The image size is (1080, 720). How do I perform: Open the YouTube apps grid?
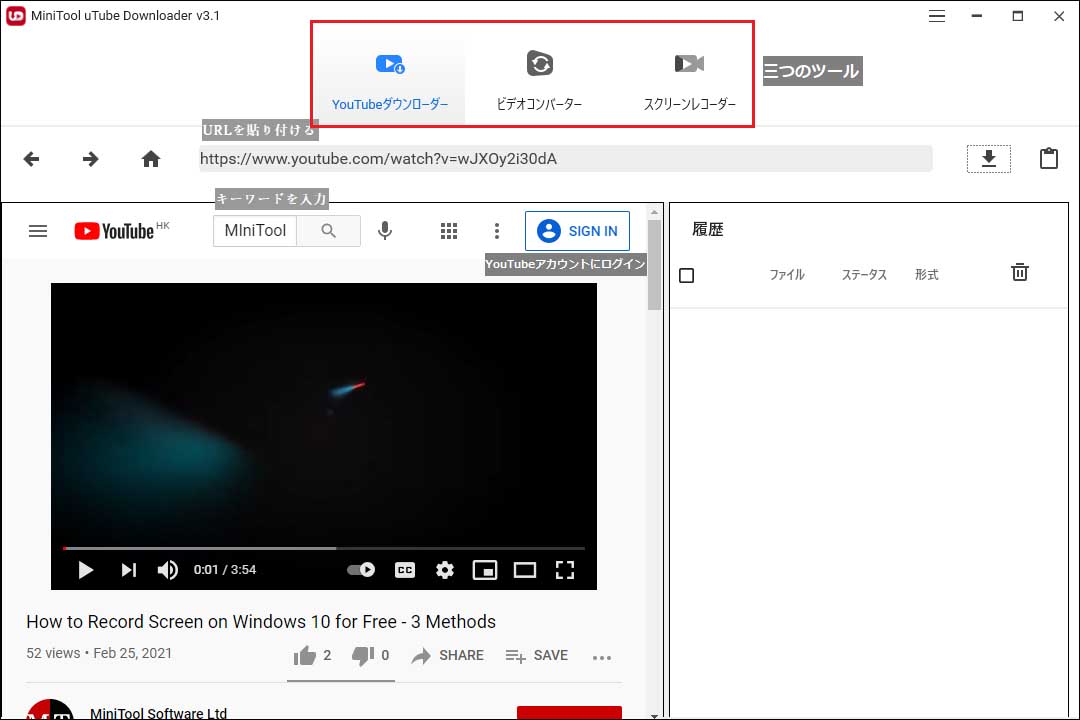pos(449,231)
